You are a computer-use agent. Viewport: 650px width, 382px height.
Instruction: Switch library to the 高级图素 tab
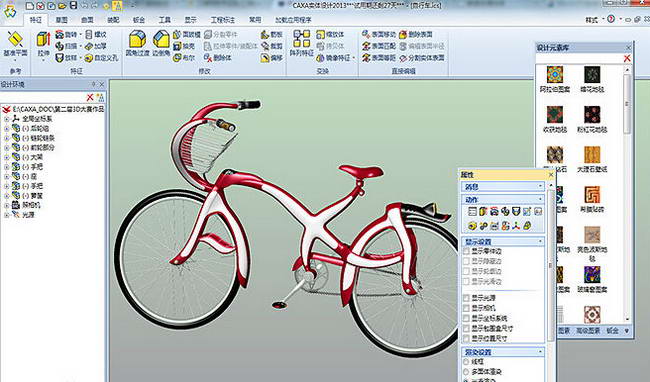(x=588, y=331)
